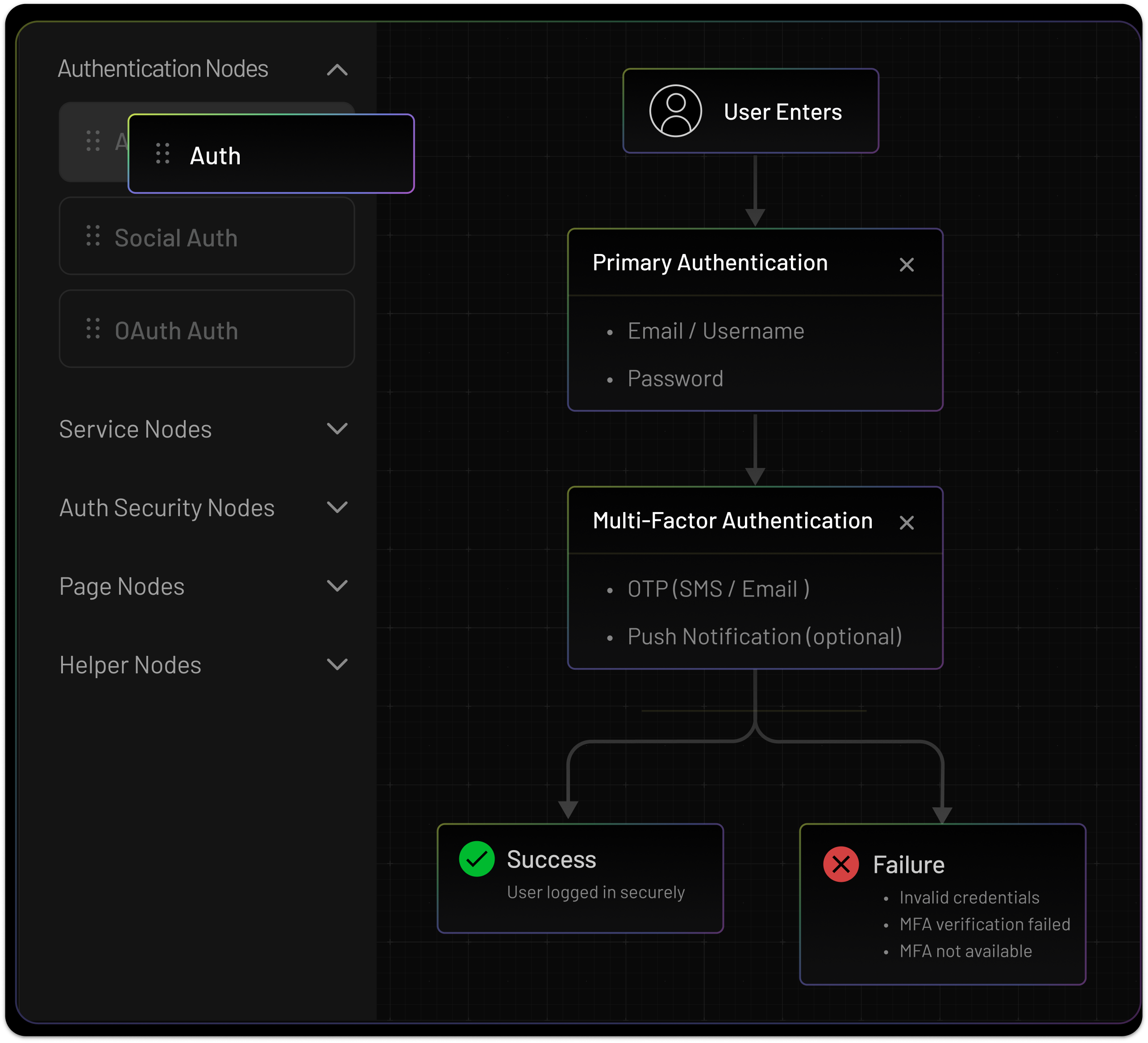
Task: Click the User Enters node on the canvas
Action: [x=783, y=112]
